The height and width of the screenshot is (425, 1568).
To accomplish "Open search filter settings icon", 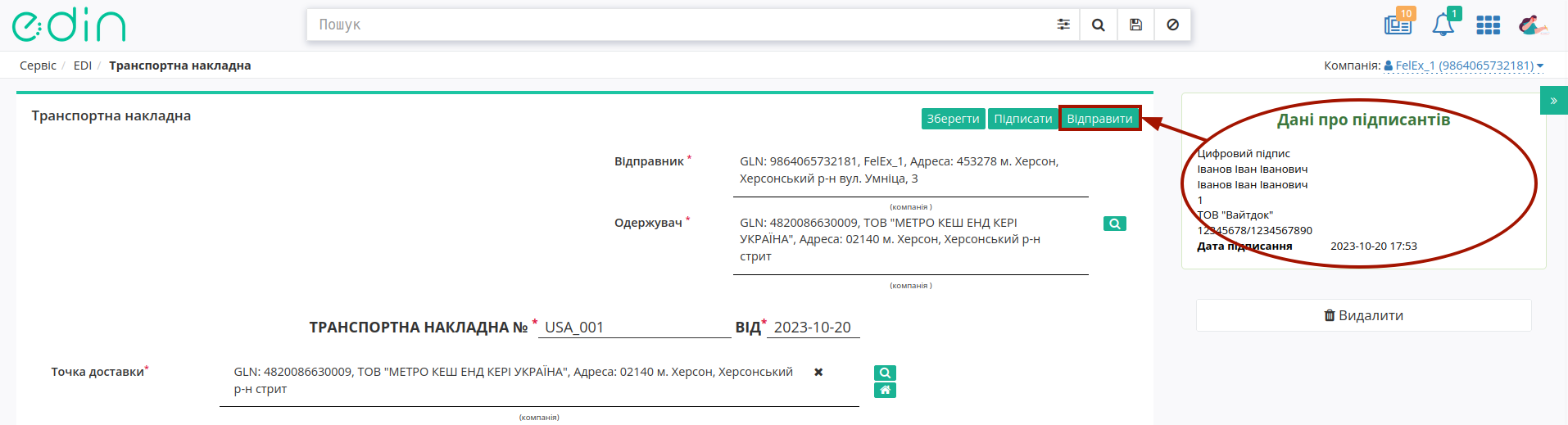I will (x=1063, y=25).
